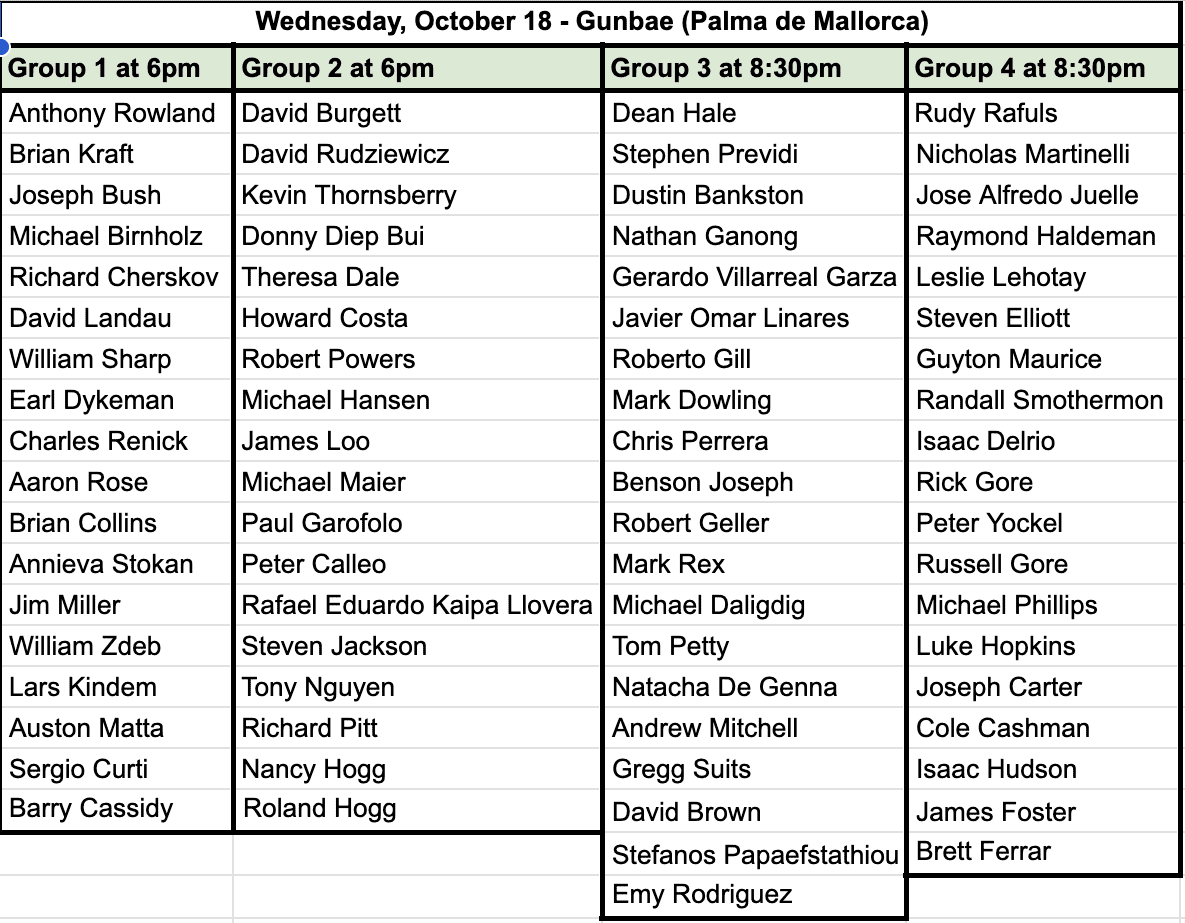Select the title cell Wednesday, October 18
This screenshot has height=923, width=1185.
click(592, 21)
